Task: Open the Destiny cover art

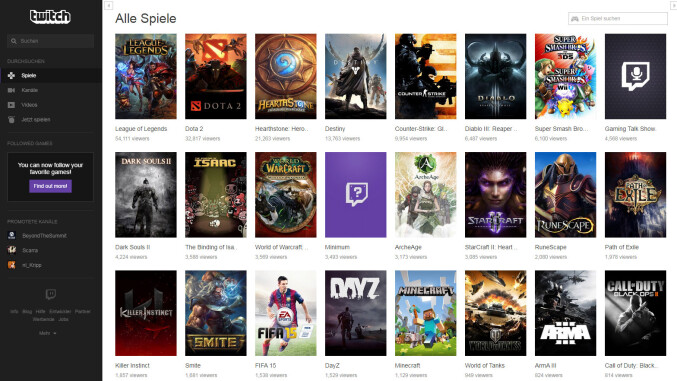Action: pyautogui.click(x=356, y=76)
